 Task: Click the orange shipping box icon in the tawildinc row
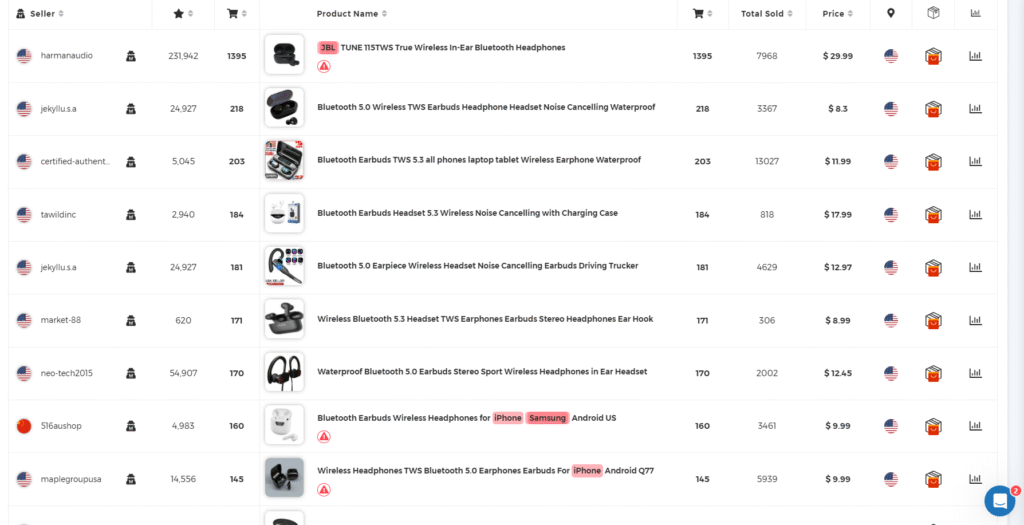point(933,215)
